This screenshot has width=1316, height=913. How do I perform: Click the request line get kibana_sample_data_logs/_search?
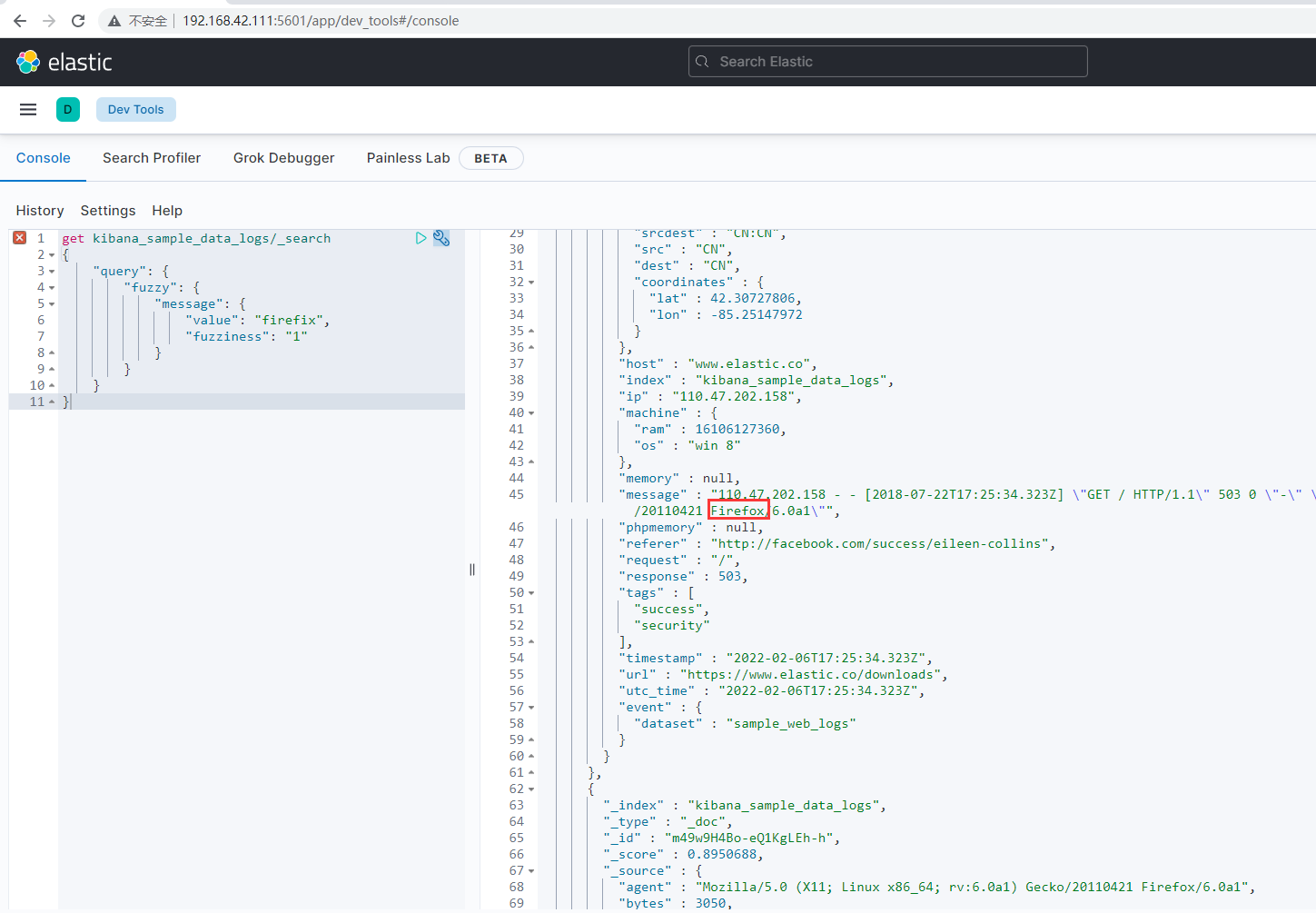pos(196,238)
